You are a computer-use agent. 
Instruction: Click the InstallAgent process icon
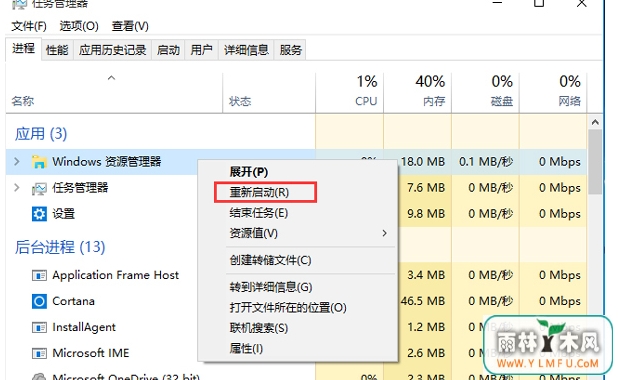[39, 328]
